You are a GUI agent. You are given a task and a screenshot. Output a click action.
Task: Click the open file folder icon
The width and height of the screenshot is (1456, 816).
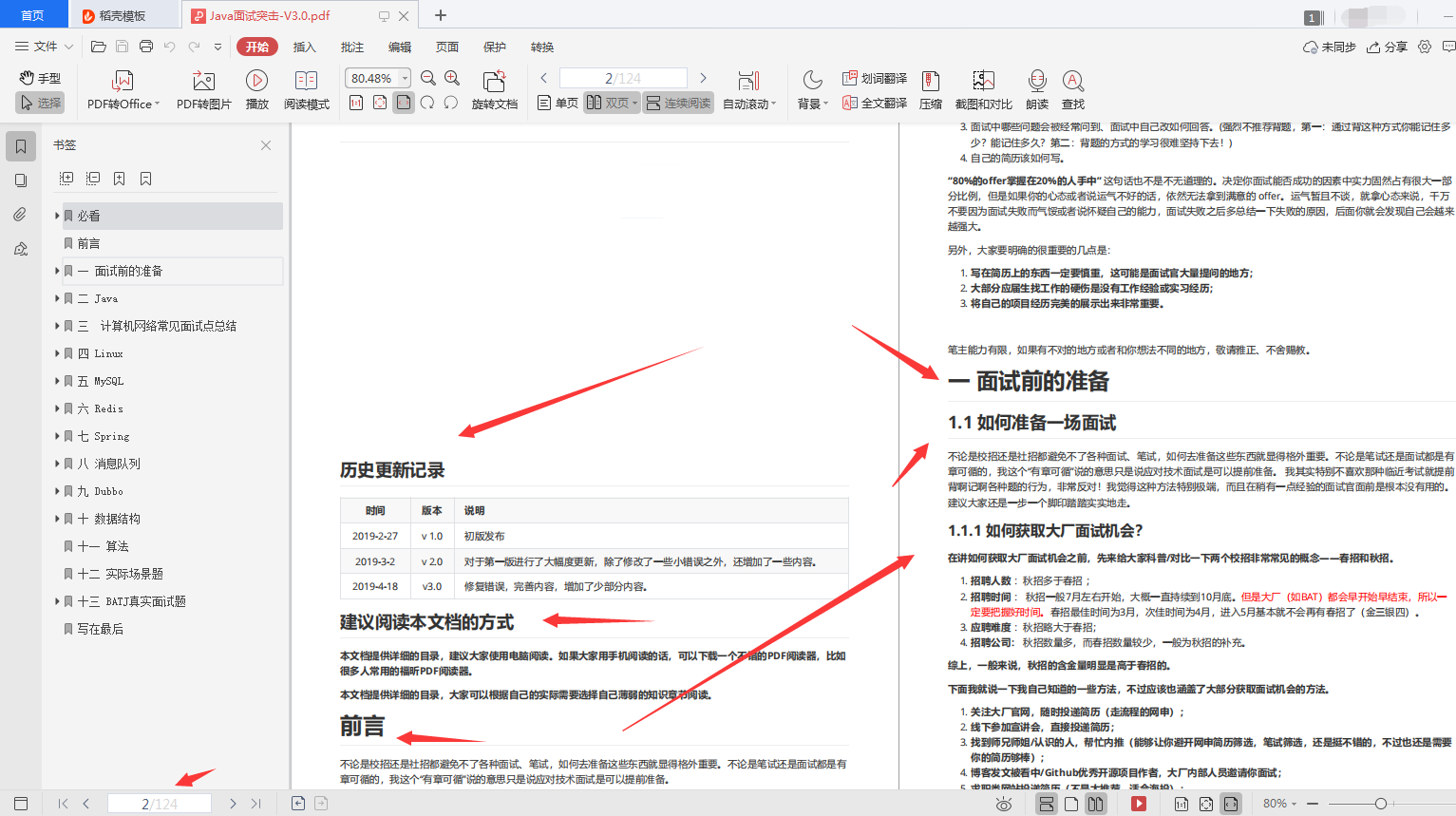point(98,47)
